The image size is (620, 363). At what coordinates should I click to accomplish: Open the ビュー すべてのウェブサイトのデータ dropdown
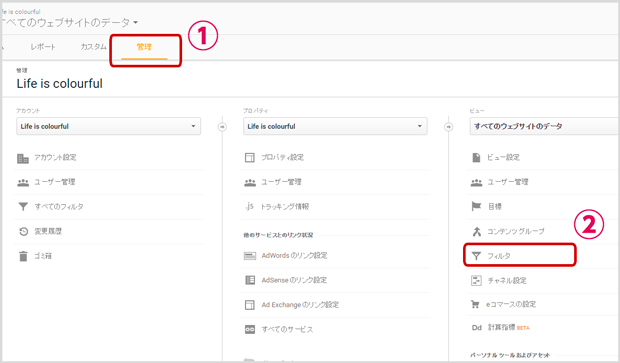tap(545, 126)
